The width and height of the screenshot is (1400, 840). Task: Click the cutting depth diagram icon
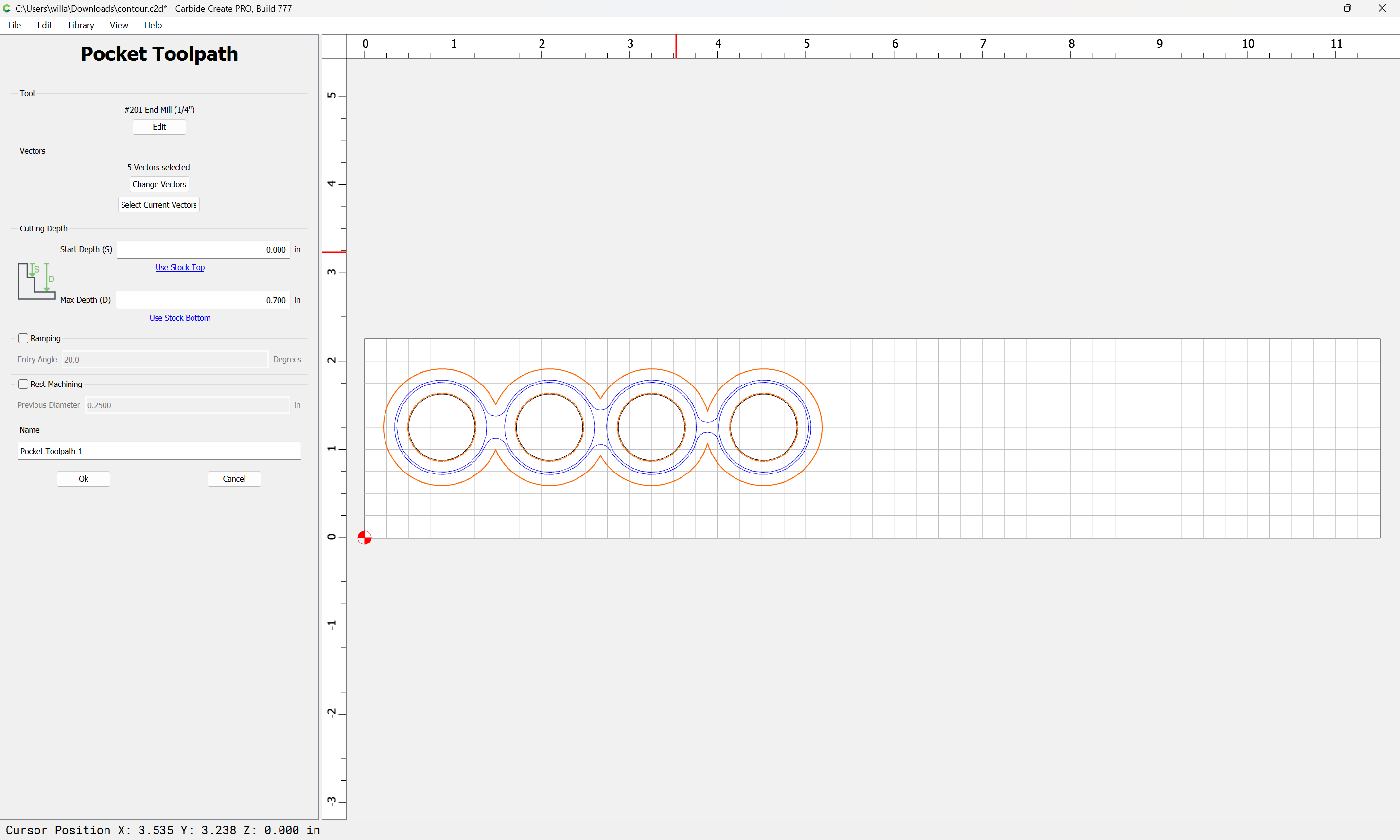(x=37, y=281)
